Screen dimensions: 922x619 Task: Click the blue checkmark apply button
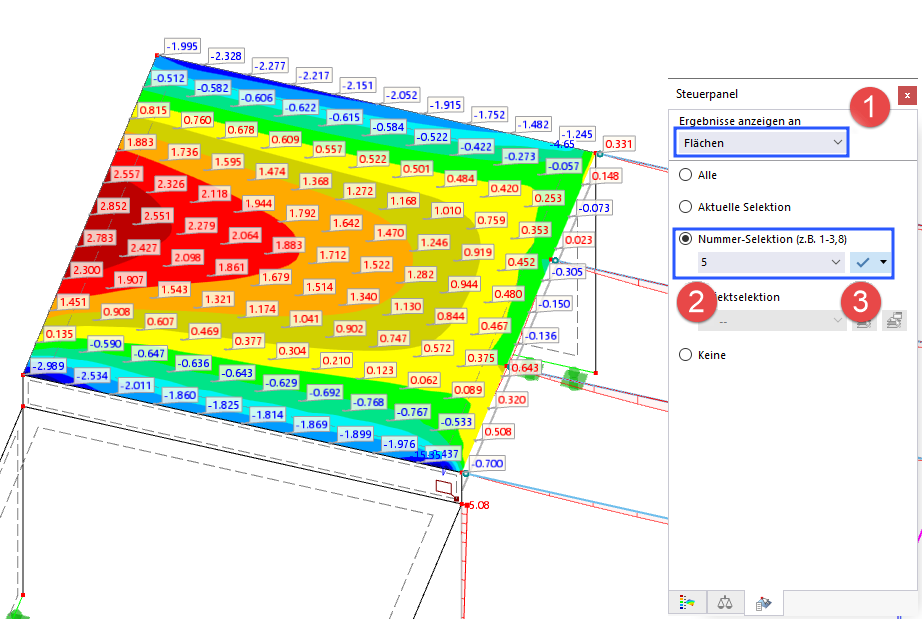tap(863, 262)
